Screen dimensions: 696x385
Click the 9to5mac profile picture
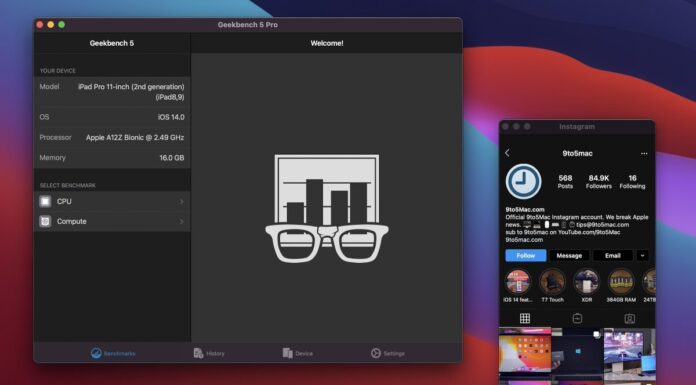click(523, 182)
